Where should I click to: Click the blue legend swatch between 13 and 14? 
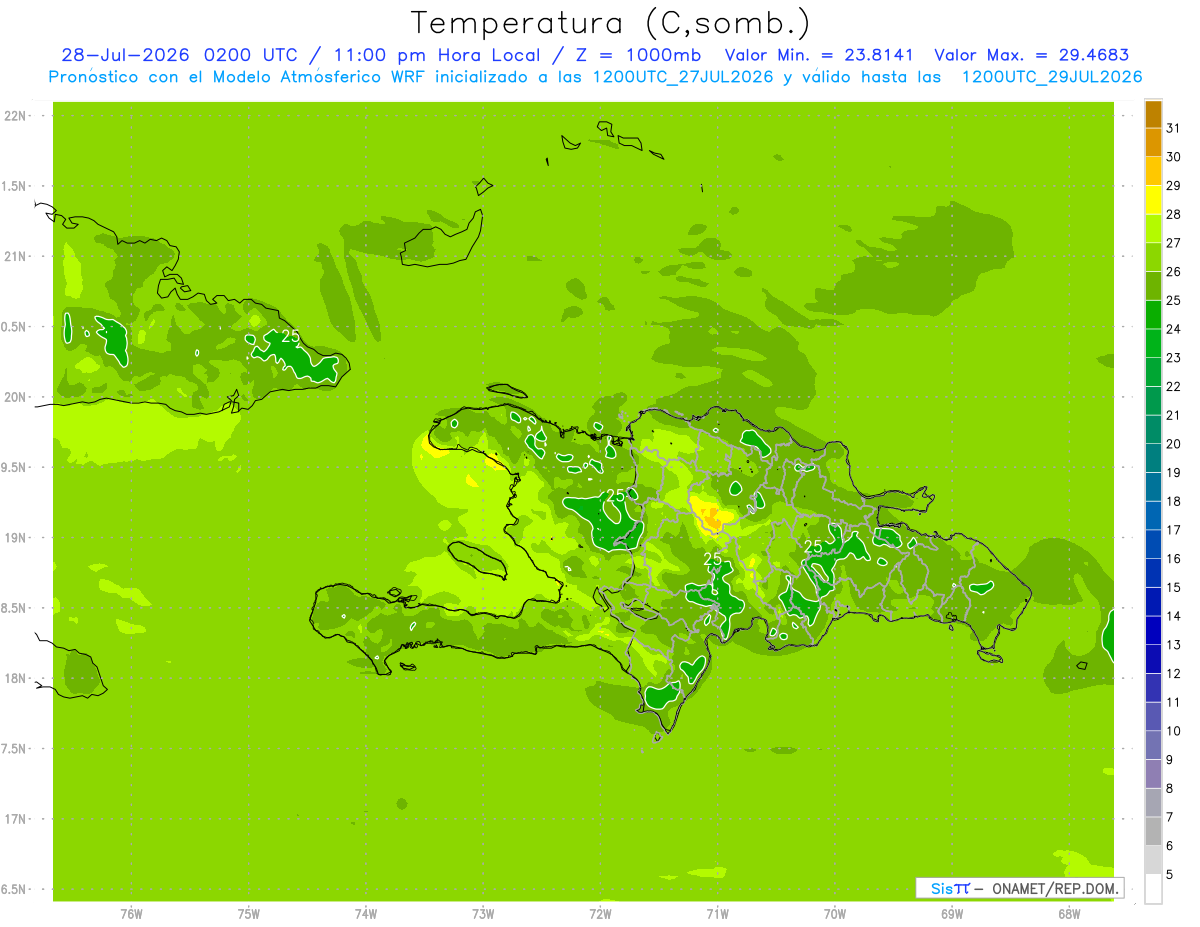click(1153, 631)
